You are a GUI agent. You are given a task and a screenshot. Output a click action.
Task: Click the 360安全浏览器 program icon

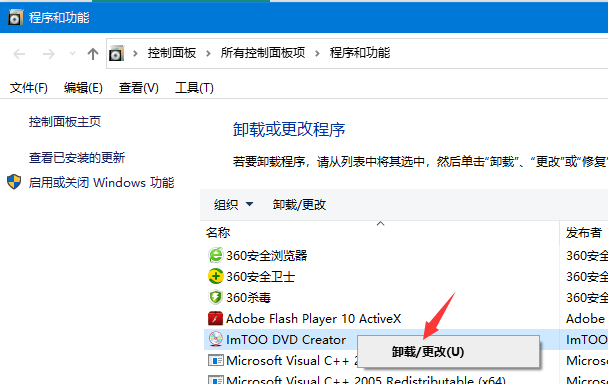click(216, 255)
